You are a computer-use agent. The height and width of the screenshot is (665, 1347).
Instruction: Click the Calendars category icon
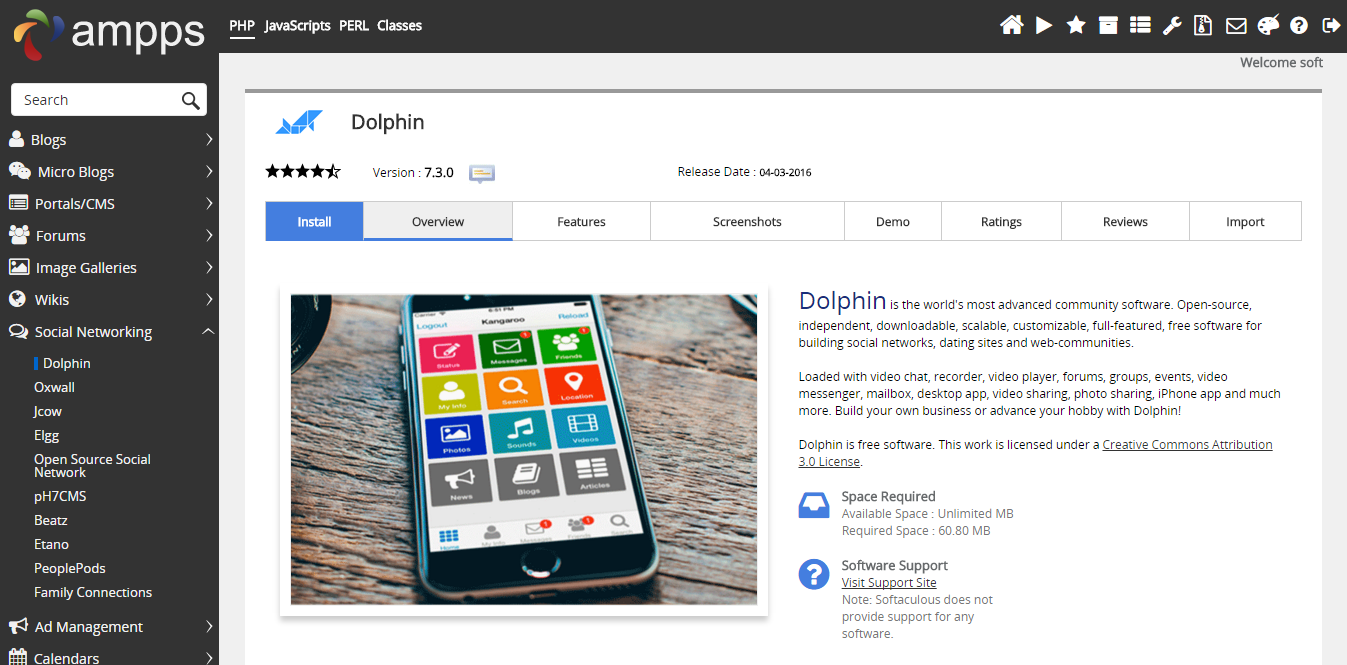coord(18,658)
